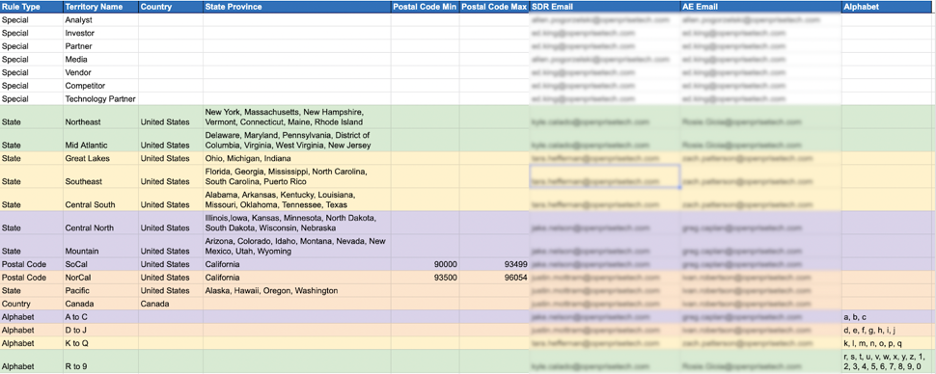Select the R to 9 territory cell
The height and width of the screenshot is (374, 936).
click(100, 361)
